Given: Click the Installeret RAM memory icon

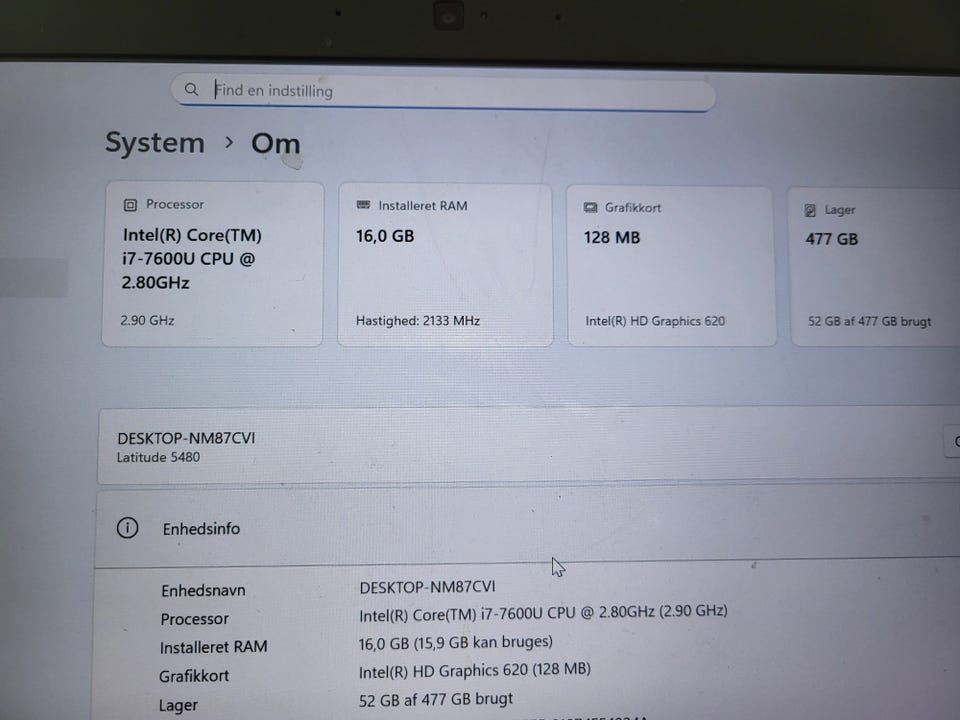Looking at the screenshot, I should [x=363, y=204].
